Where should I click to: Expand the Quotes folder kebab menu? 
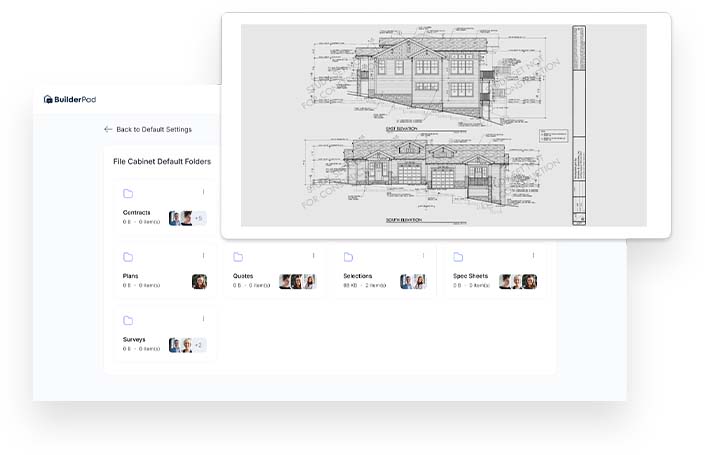(313, 256)
